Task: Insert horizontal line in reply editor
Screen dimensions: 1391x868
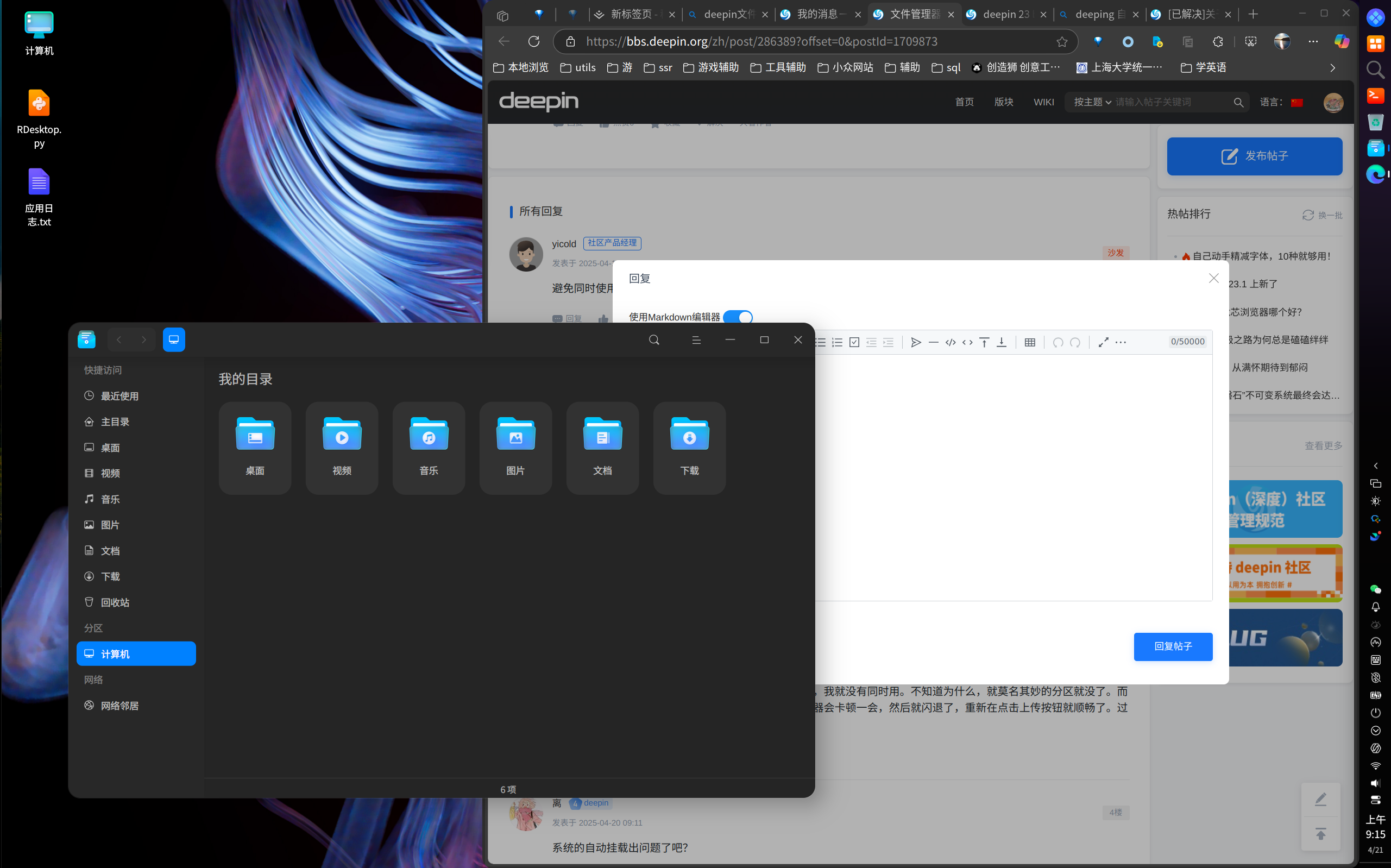Action: click(934, 343)
